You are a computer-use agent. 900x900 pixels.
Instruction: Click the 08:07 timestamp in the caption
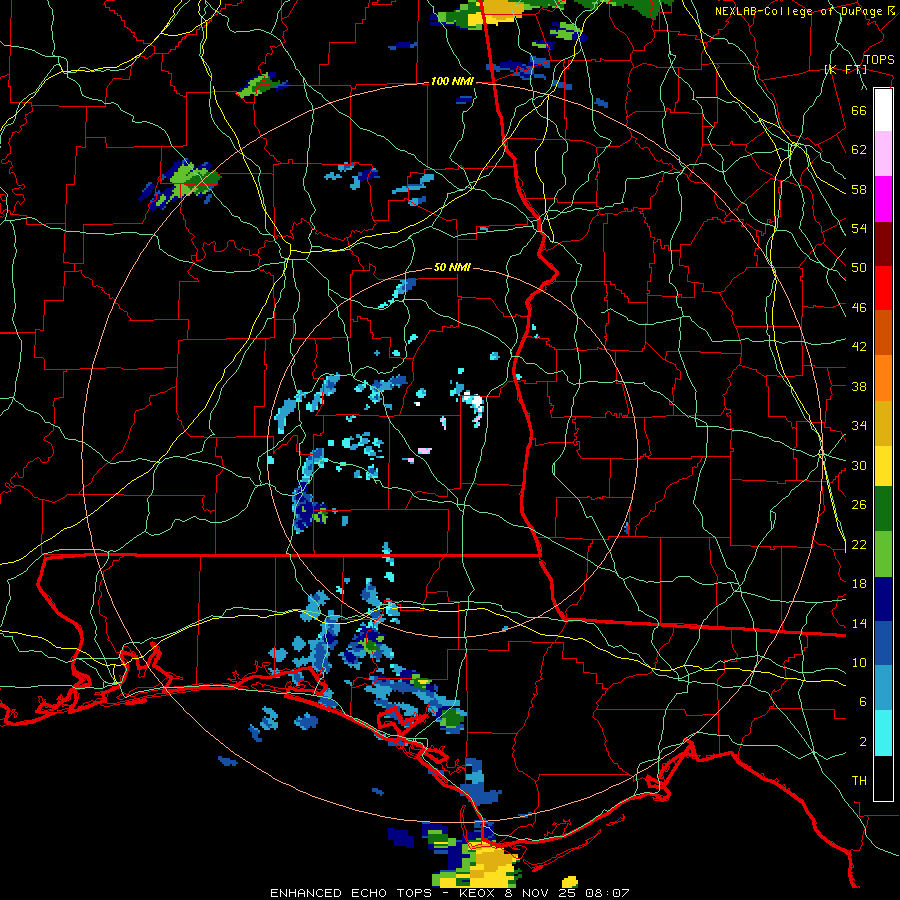tap(607, 893)
